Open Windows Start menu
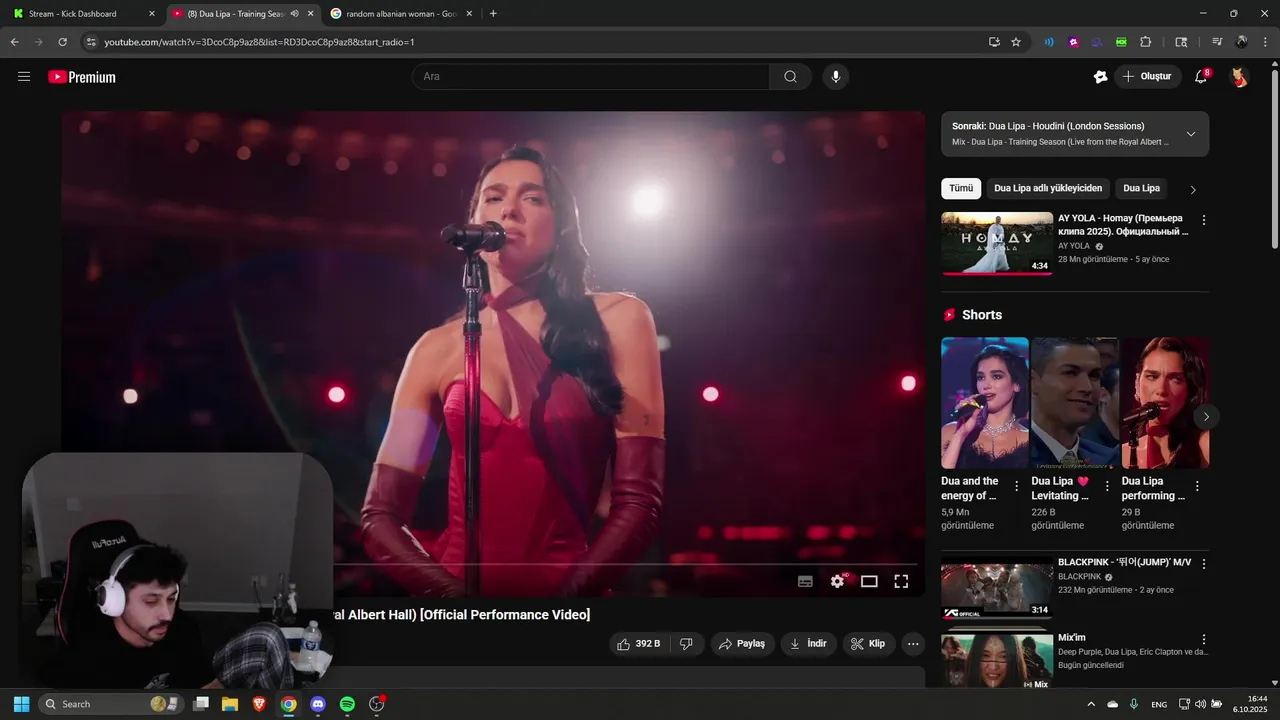This screenshot has width=1280, height=720. pos(21,704)
